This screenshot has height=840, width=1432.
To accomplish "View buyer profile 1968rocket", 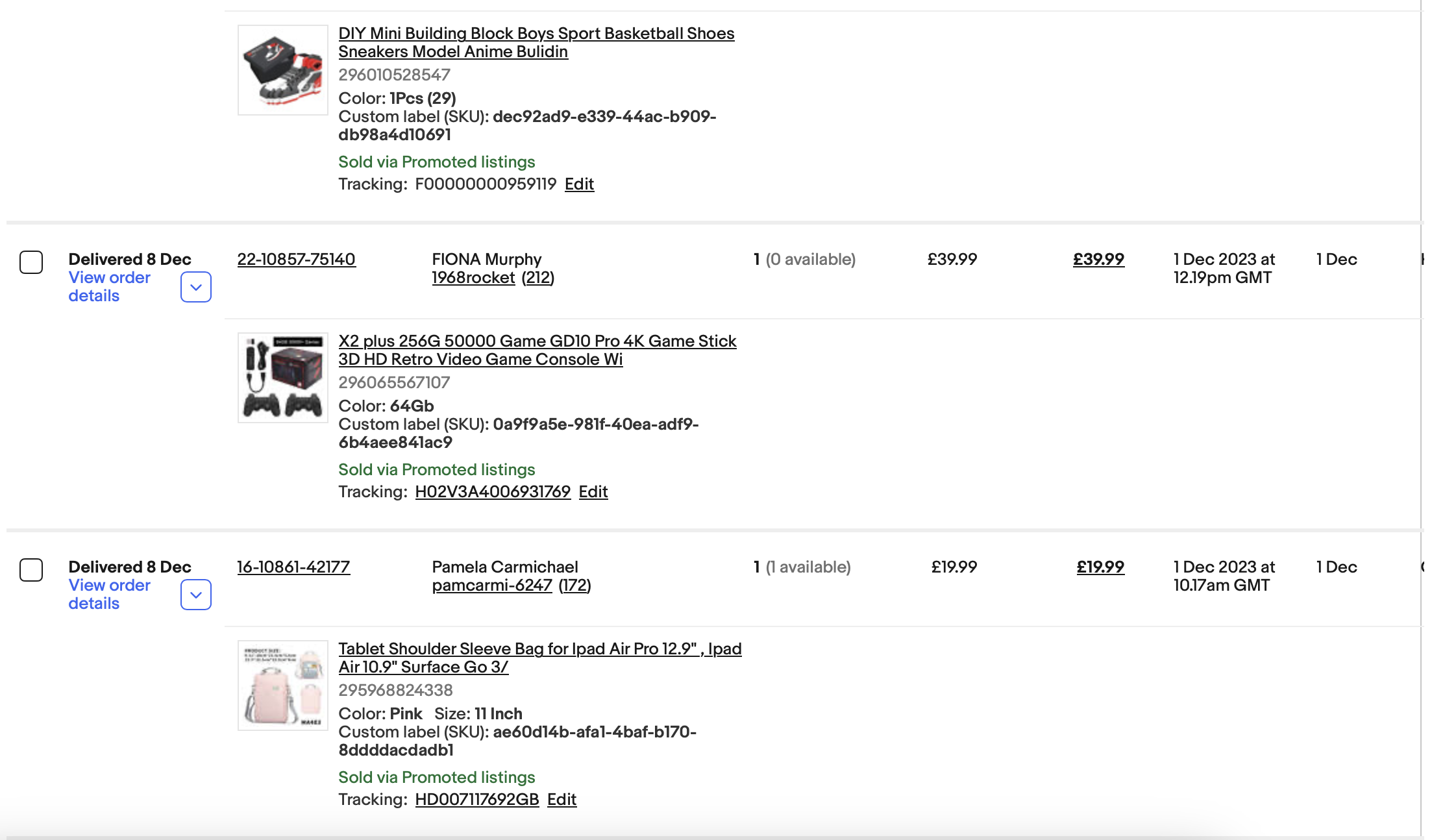I will click(473, 277).
